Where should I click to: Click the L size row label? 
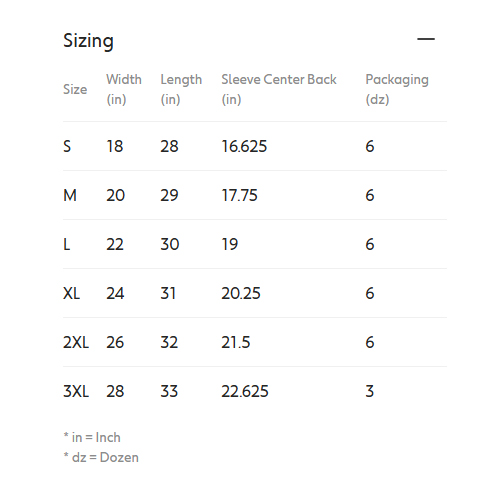point(67,244)
